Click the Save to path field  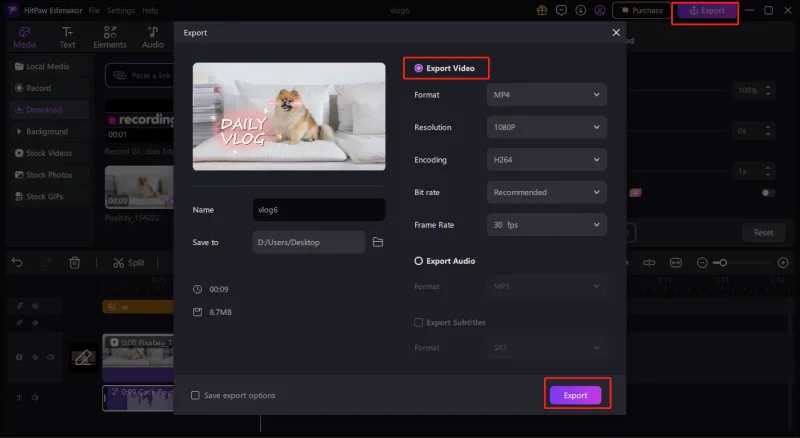(x=309, y=242)
